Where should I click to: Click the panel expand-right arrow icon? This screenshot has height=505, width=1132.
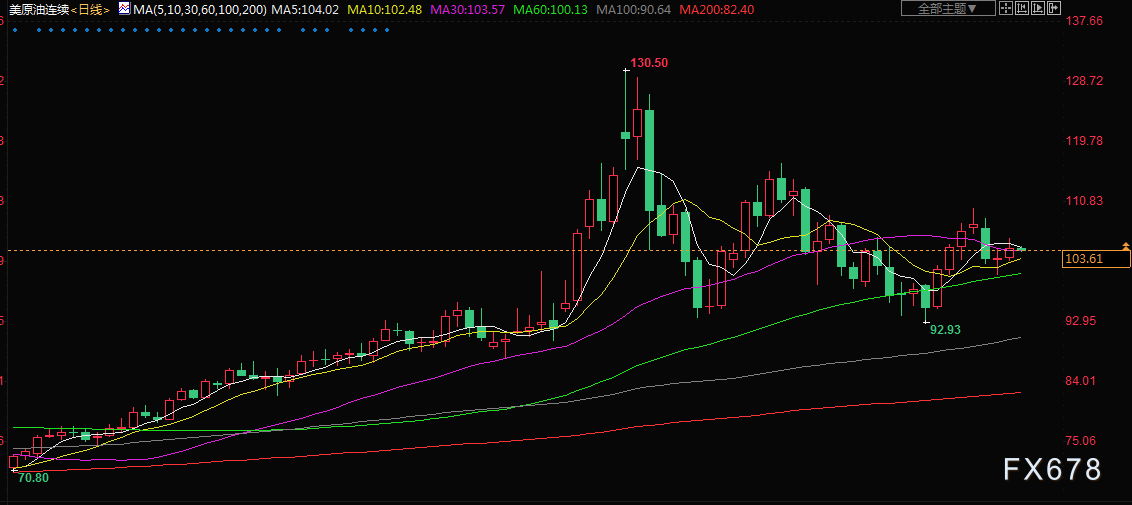[x=1054, y=8]
